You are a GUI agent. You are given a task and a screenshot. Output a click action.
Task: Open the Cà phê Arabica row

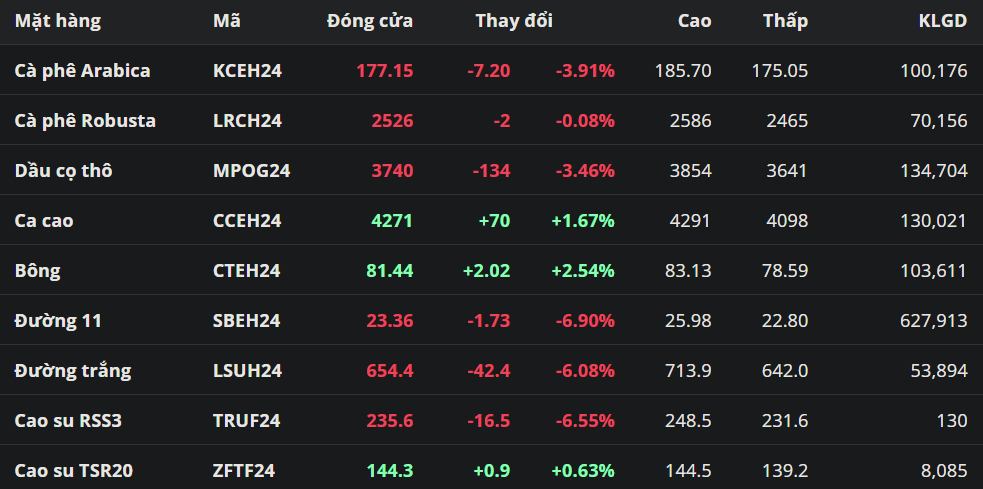tap(83, 70)
